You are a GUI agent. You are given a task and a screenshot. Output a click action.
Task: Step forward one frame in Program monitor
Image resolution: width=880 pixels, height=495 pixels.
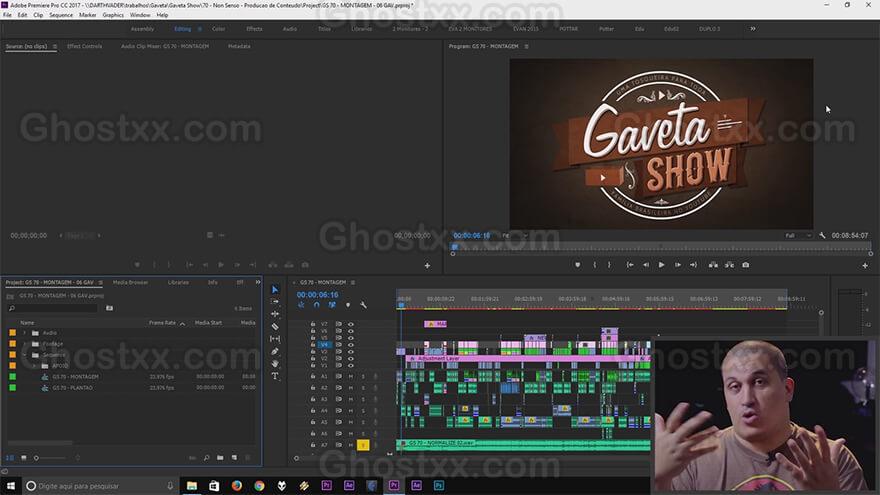tap(678, 265)
